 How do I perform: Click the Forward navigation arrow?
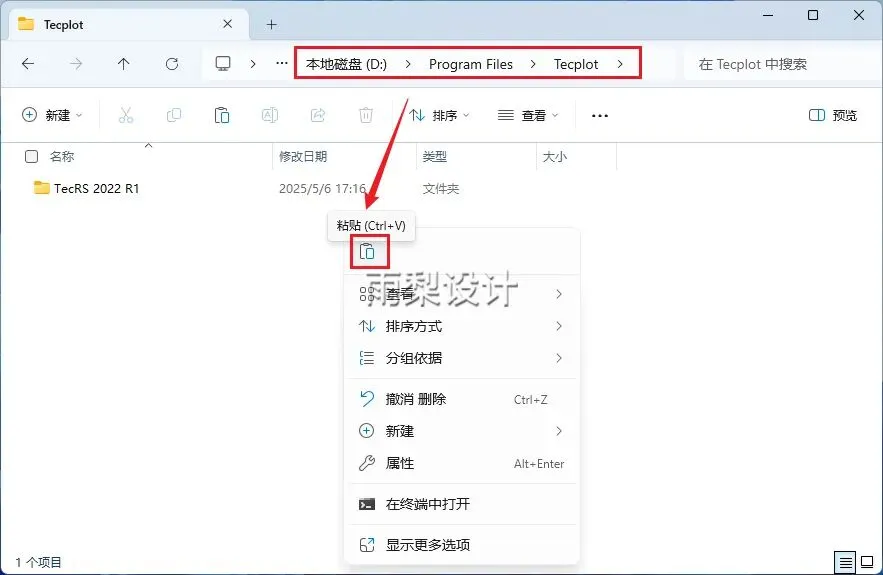[x=75, y=64]
